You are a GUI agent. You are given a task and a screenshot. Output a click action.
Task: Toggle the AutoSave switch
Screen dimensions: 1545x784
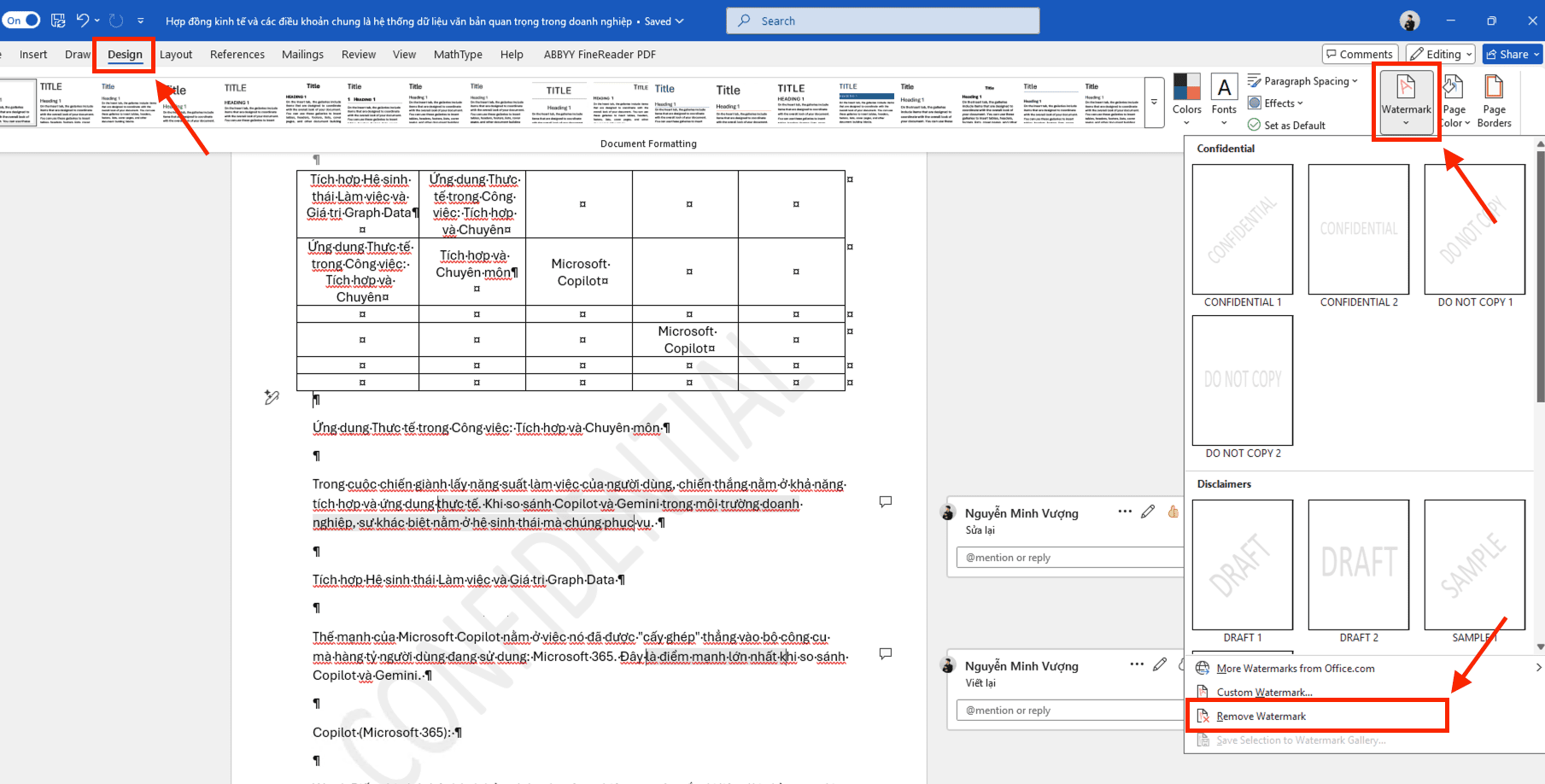click(x=22, y=20)
